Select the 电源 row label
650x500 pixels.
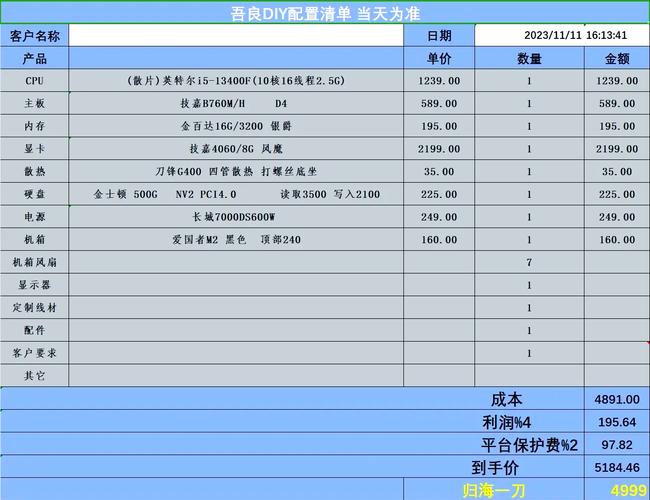coord(34,217)
